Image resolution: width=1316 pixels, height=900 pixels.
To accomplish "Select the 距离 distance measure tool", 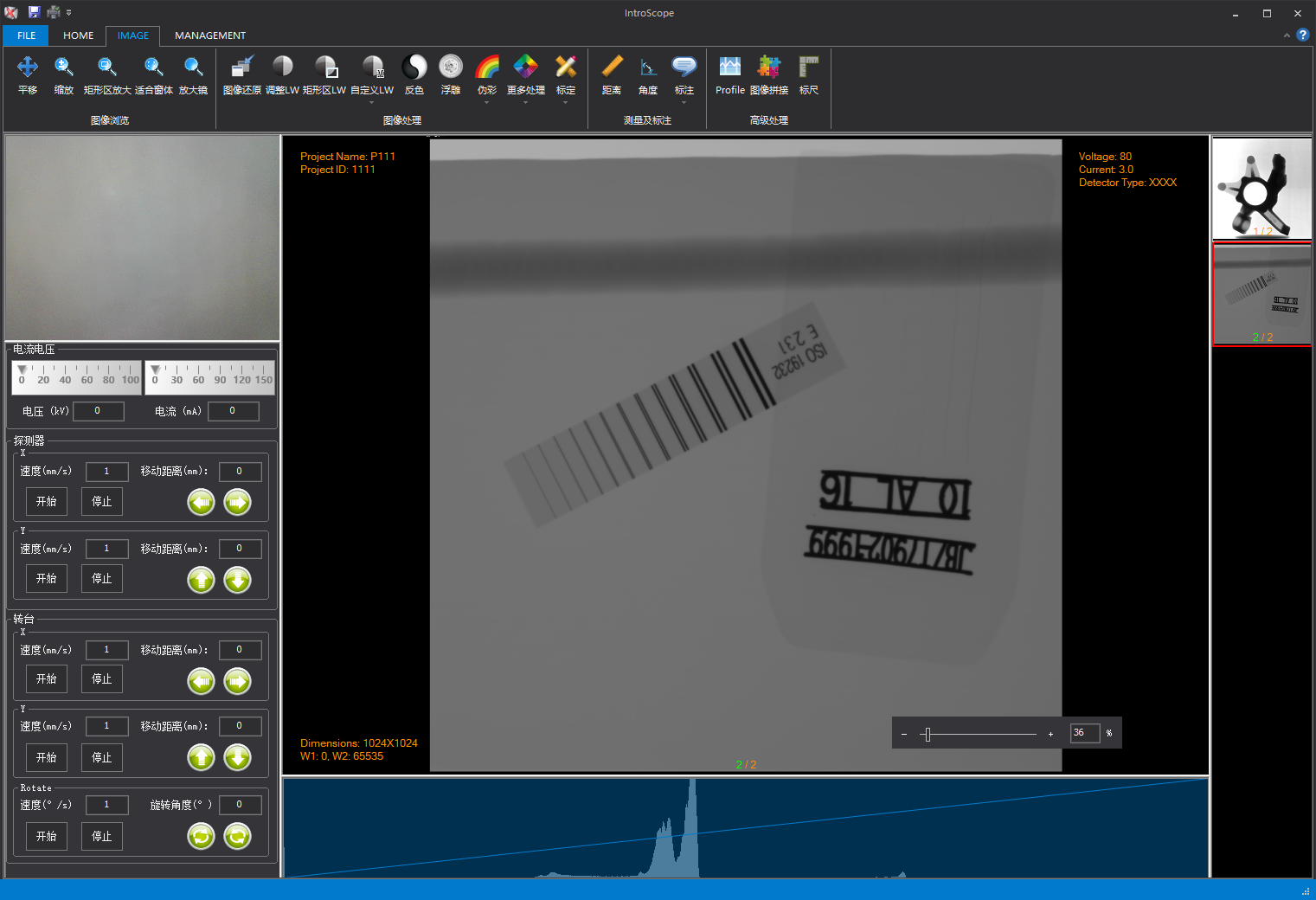I will click(x=612, y=75).
